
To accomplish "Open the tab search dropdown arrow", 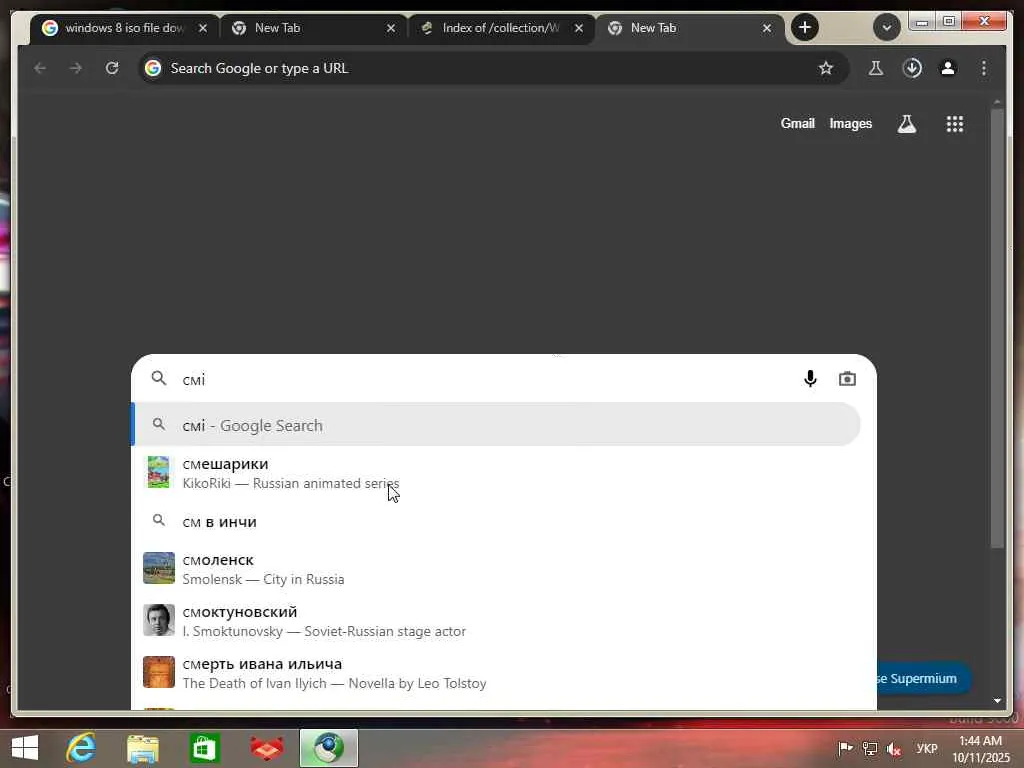I will click(886, 27).
